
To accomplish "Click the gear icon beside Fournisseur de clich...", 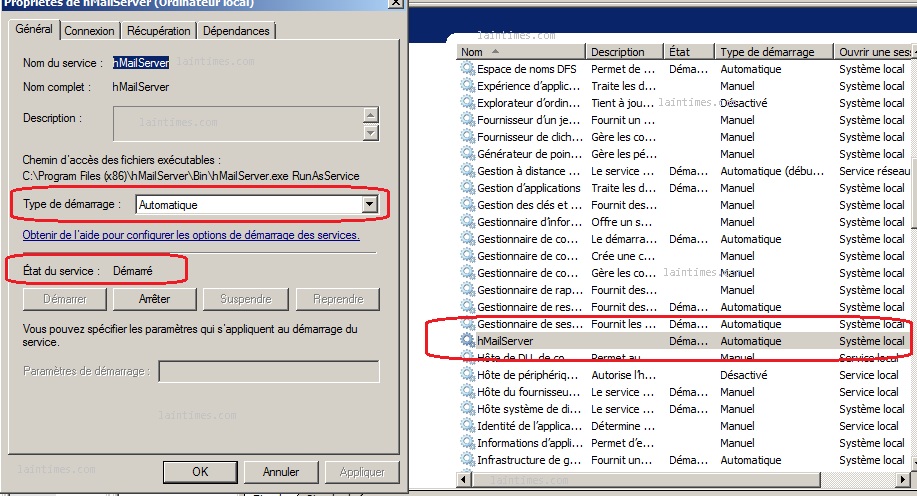I will 467,136.
